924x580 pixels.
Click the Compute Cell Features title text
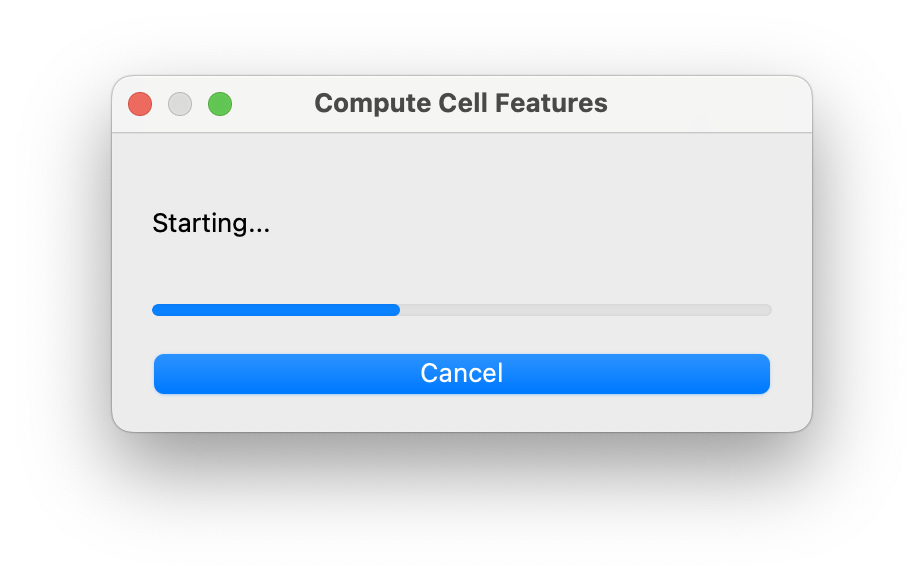(461, 103)
